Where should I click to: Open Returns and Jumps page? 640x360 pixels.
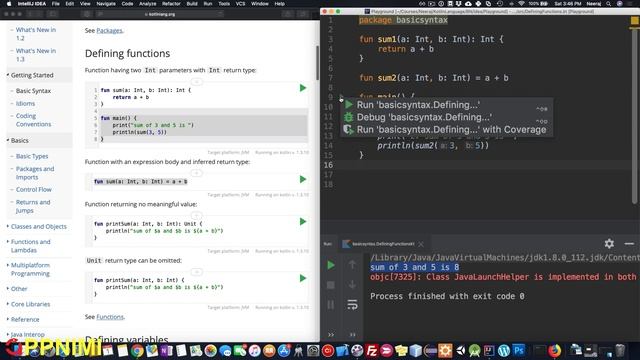[33, 206]
